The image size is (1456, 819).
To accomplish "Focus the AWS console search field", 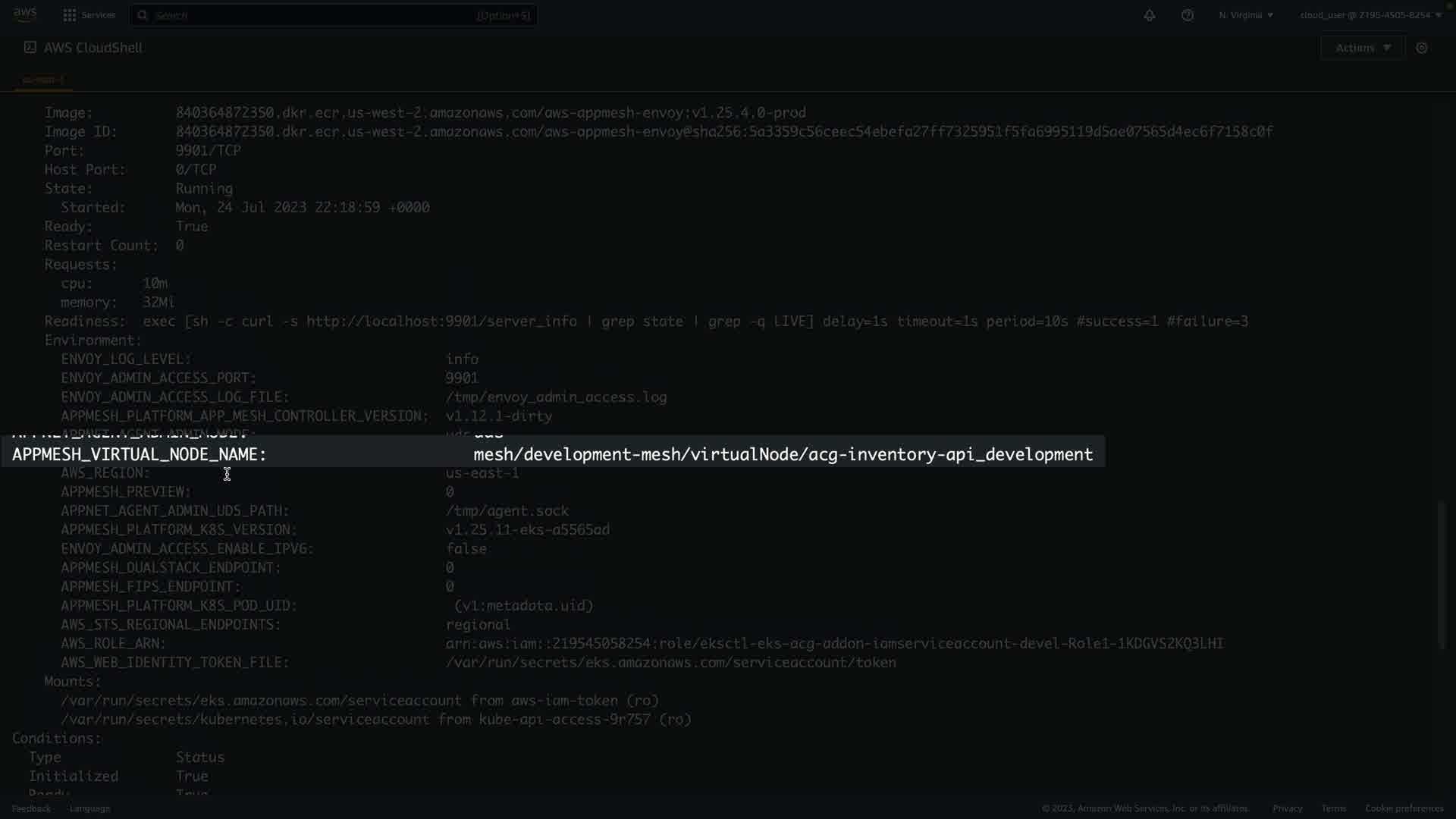I will [x=334, y=15].
